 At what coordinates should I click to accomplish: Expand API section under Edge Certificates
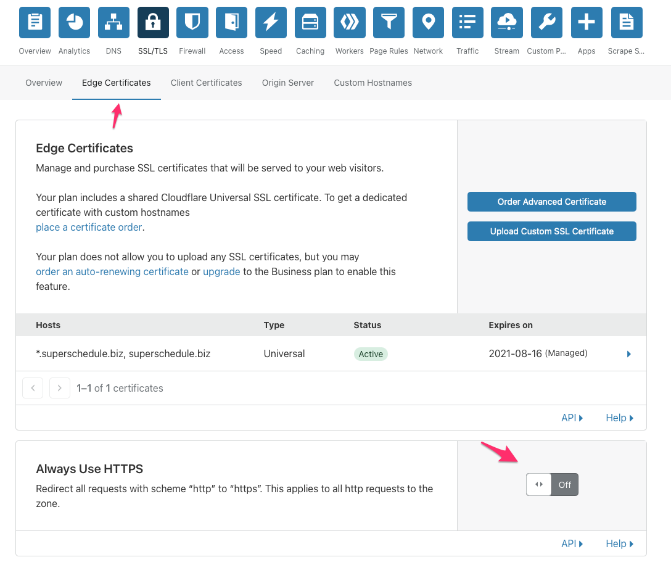tap(572, 418)
